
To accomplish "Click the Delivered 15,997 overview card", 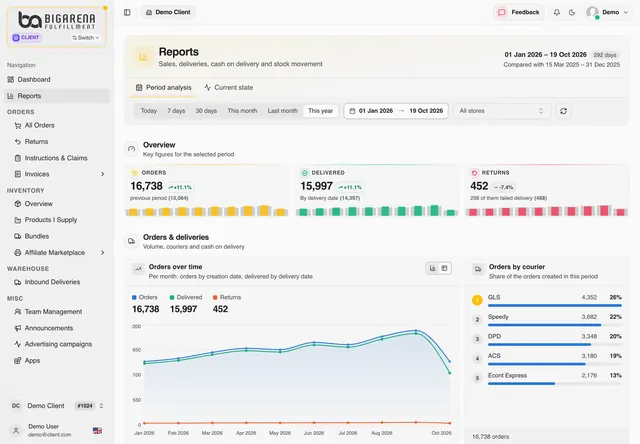I will [377, 191].
